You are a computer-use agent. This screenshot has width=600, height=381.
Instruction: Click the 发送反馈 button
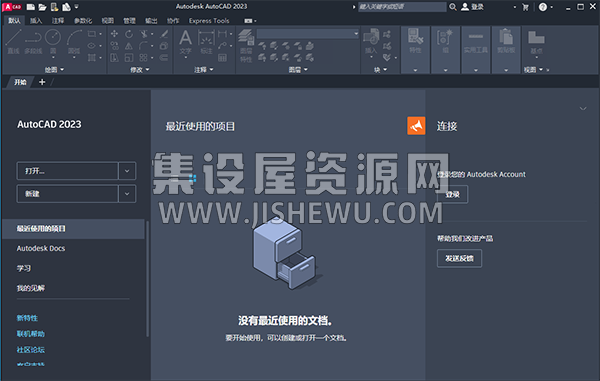coord(459,259)
